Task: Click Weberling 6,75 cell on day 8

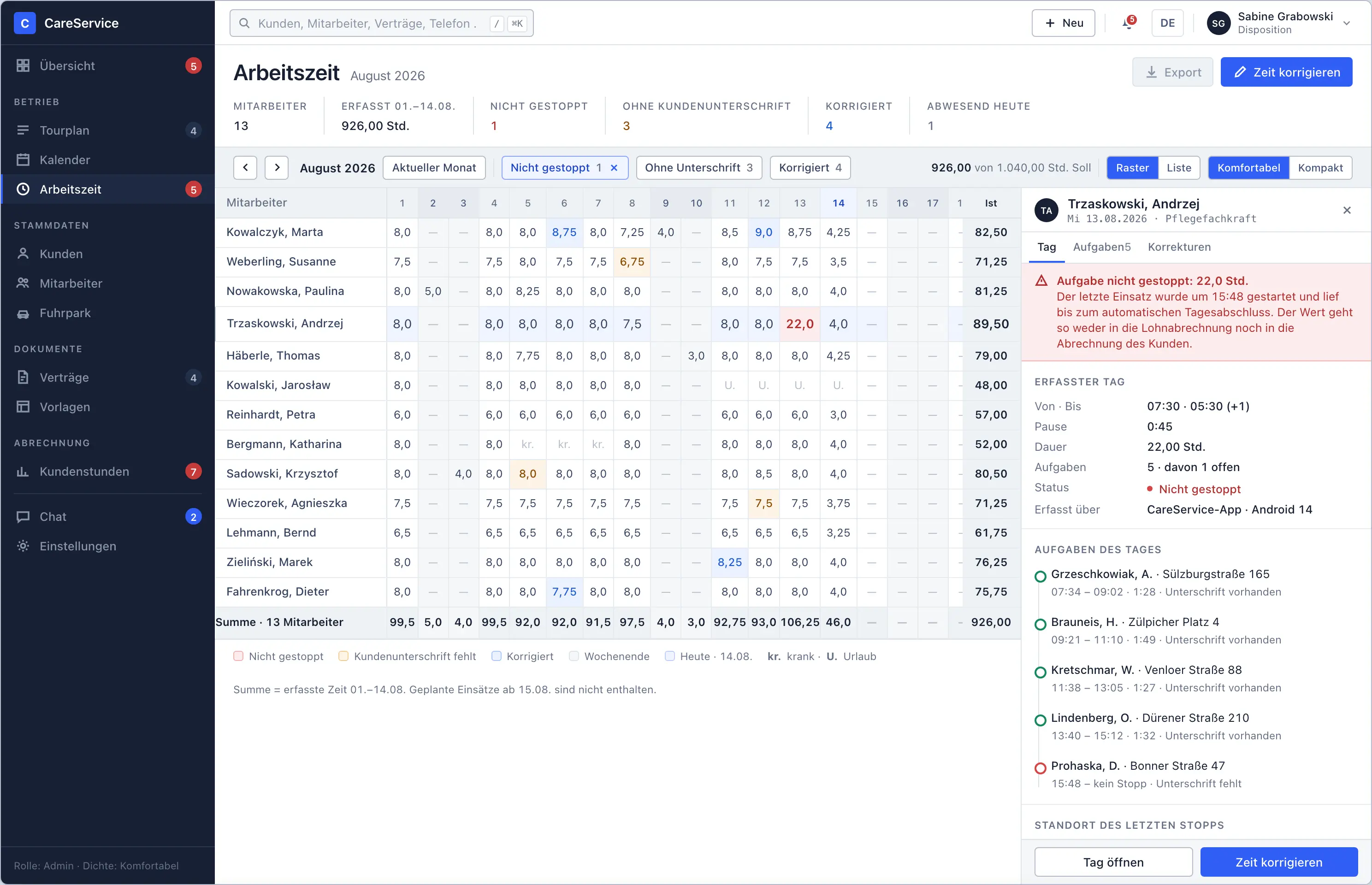Action: tap(632, 262)
